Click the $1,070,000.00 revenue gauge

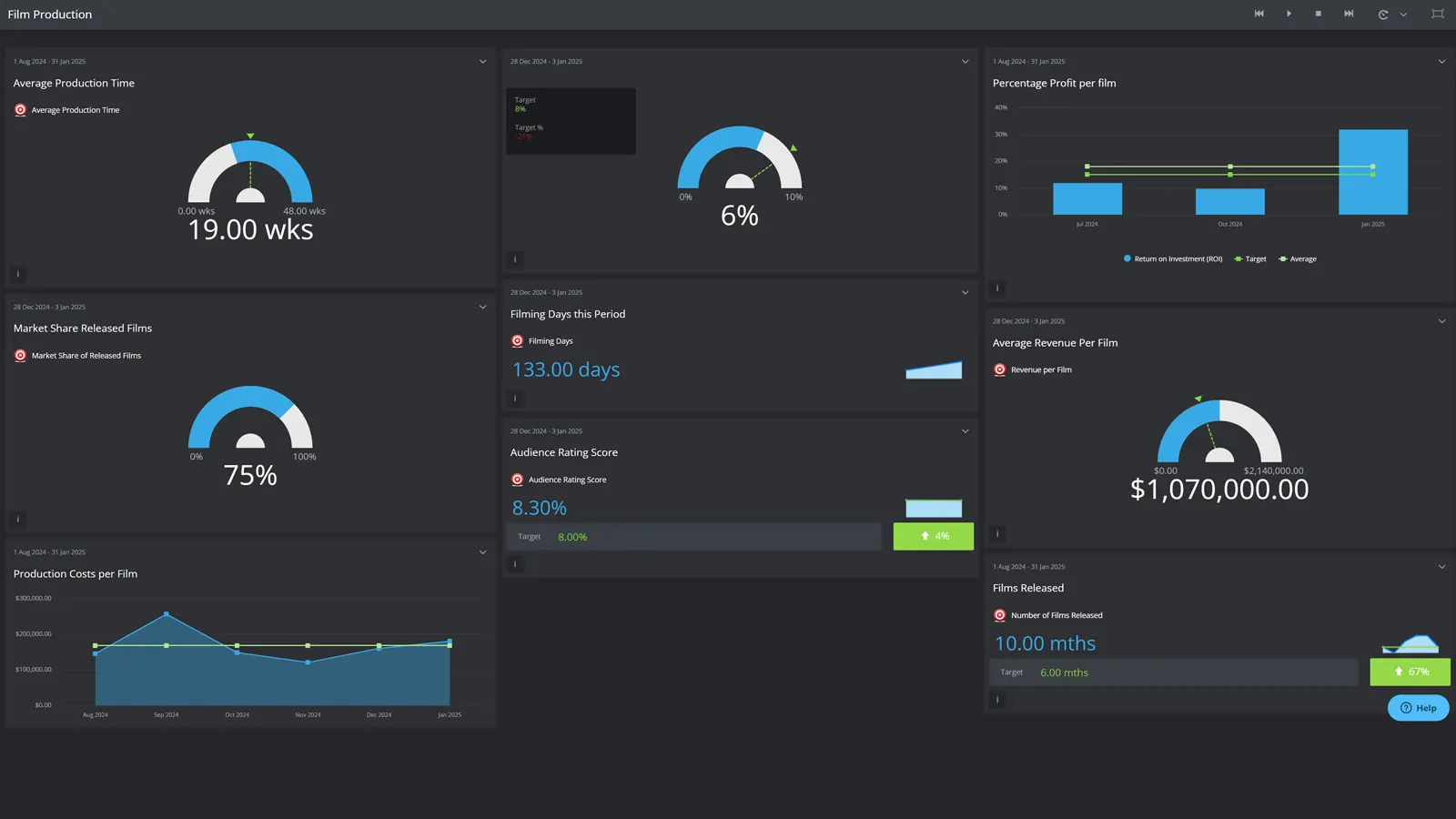tap(1219, 431)
